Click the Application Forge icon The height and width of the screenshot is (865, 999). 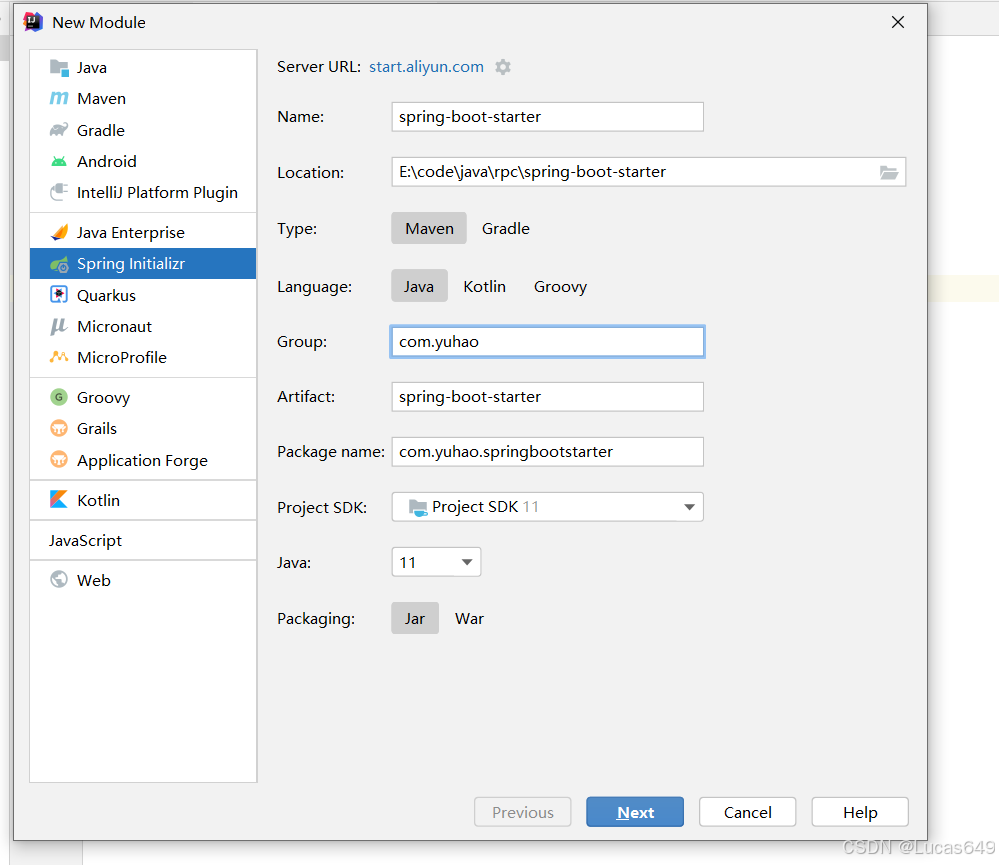[59, 460]
